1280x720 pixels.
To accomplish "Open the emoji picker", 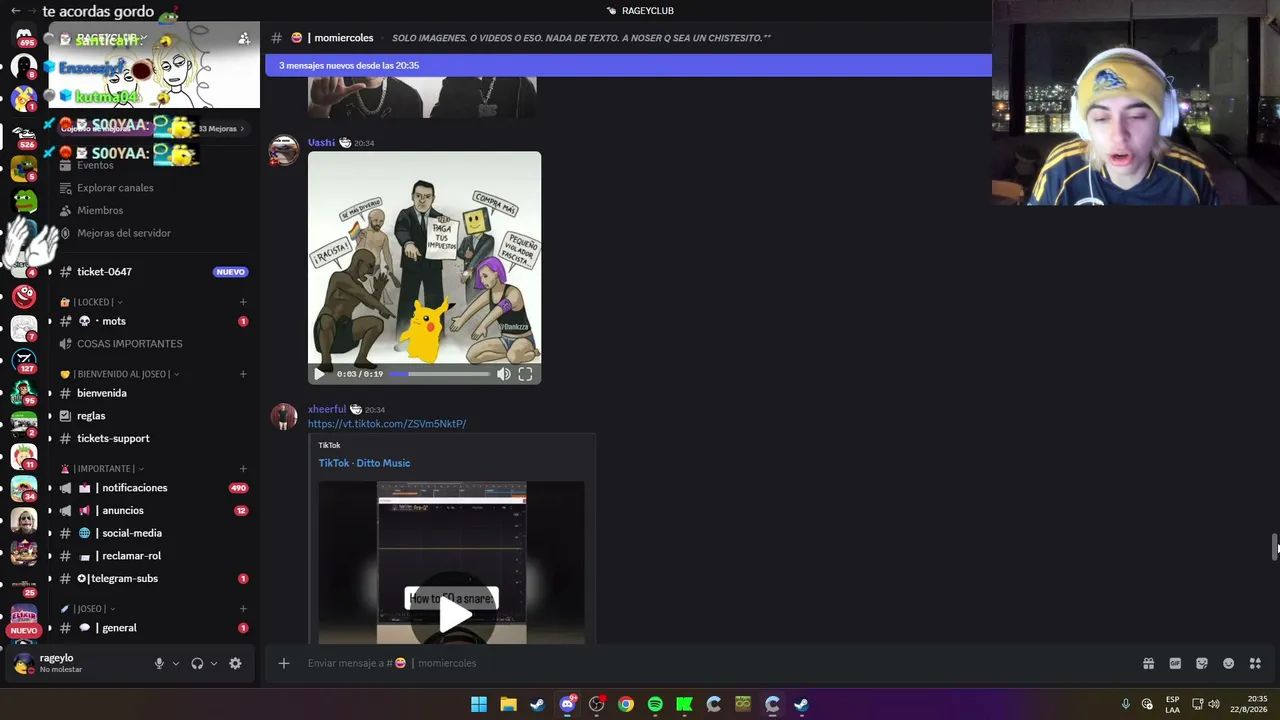I will [1229, 663].
